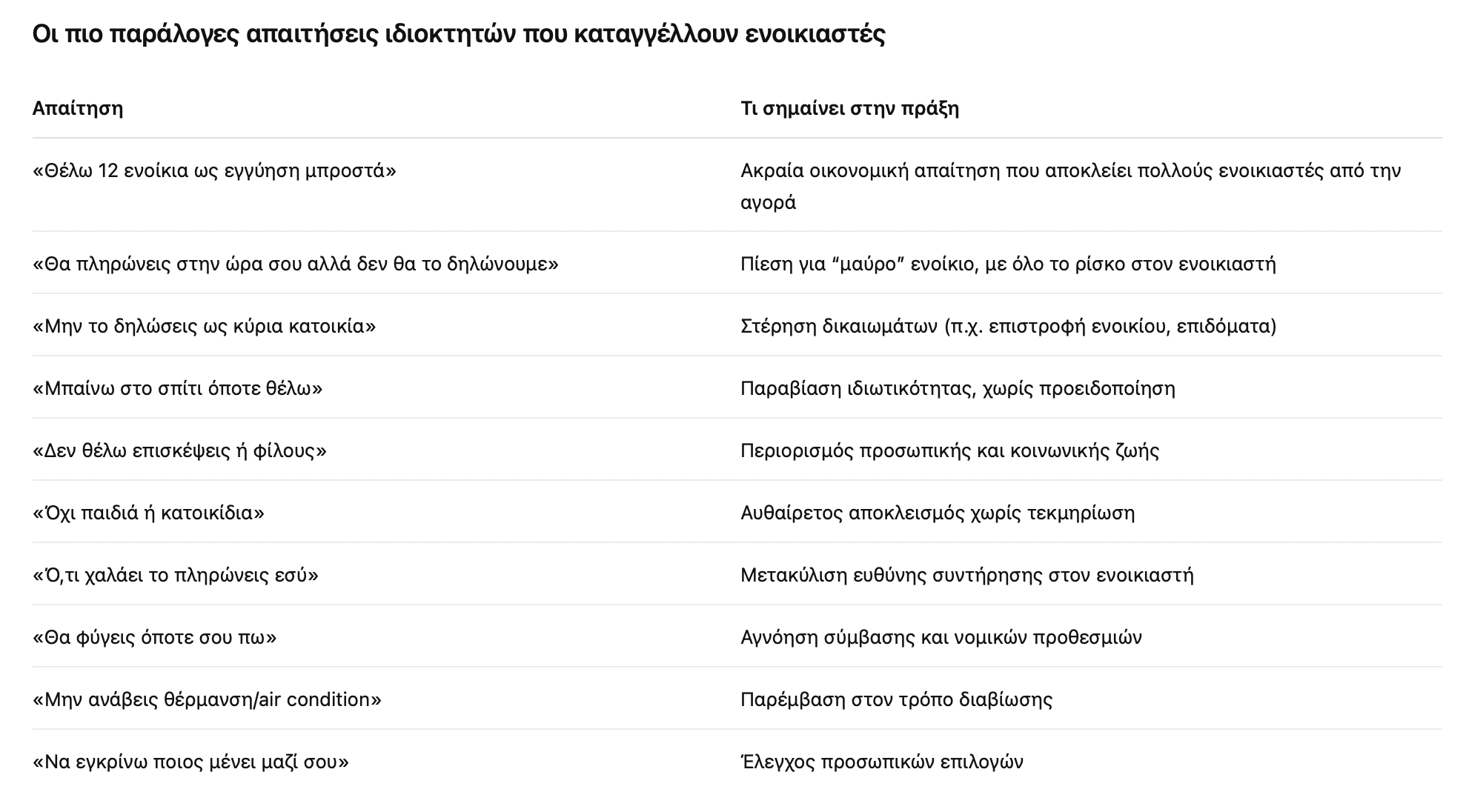
Task: Click the «Πίεση για “μαύρο” ενοίκιο» cell
Action: point(1008,264)
